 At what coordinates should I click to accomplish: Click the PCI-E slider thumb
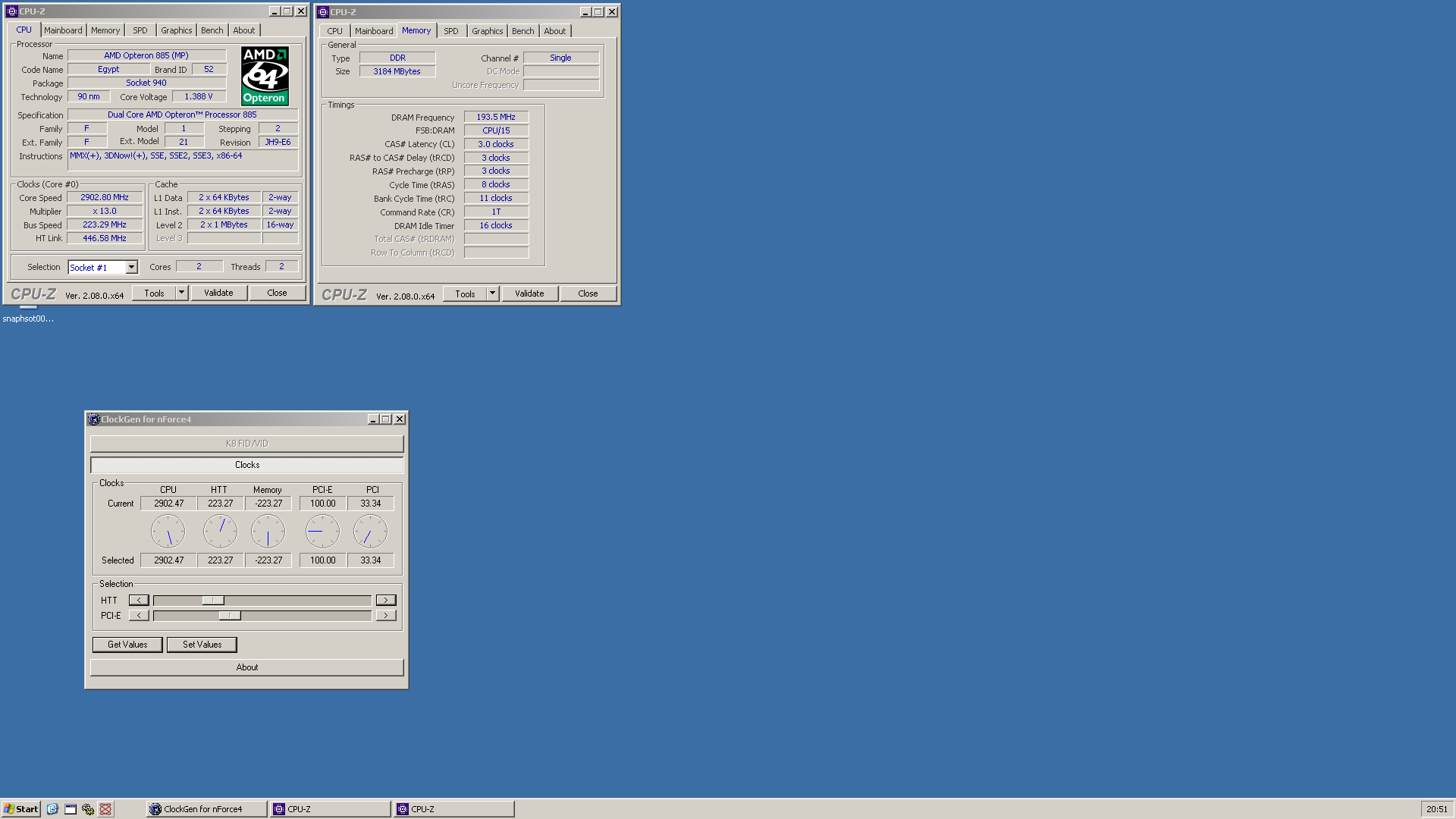click(230, 615)
